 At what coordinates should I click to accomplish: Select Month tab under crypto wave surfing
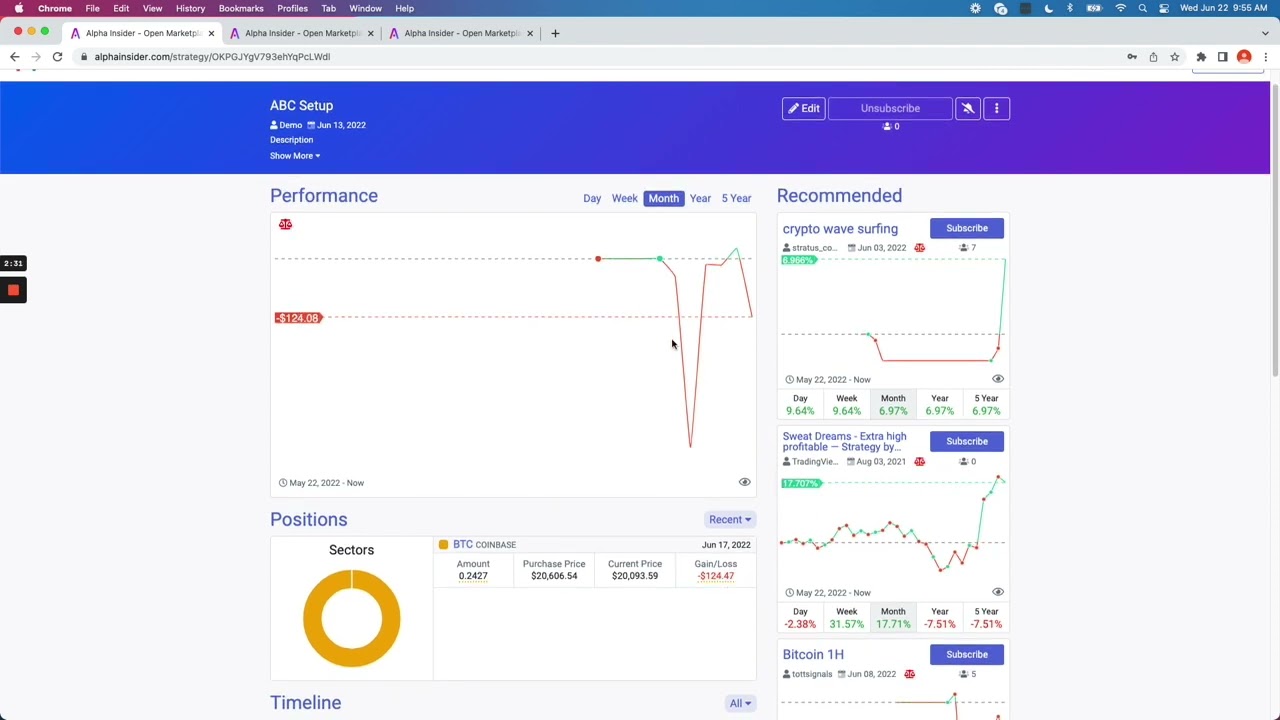point(893,404)
